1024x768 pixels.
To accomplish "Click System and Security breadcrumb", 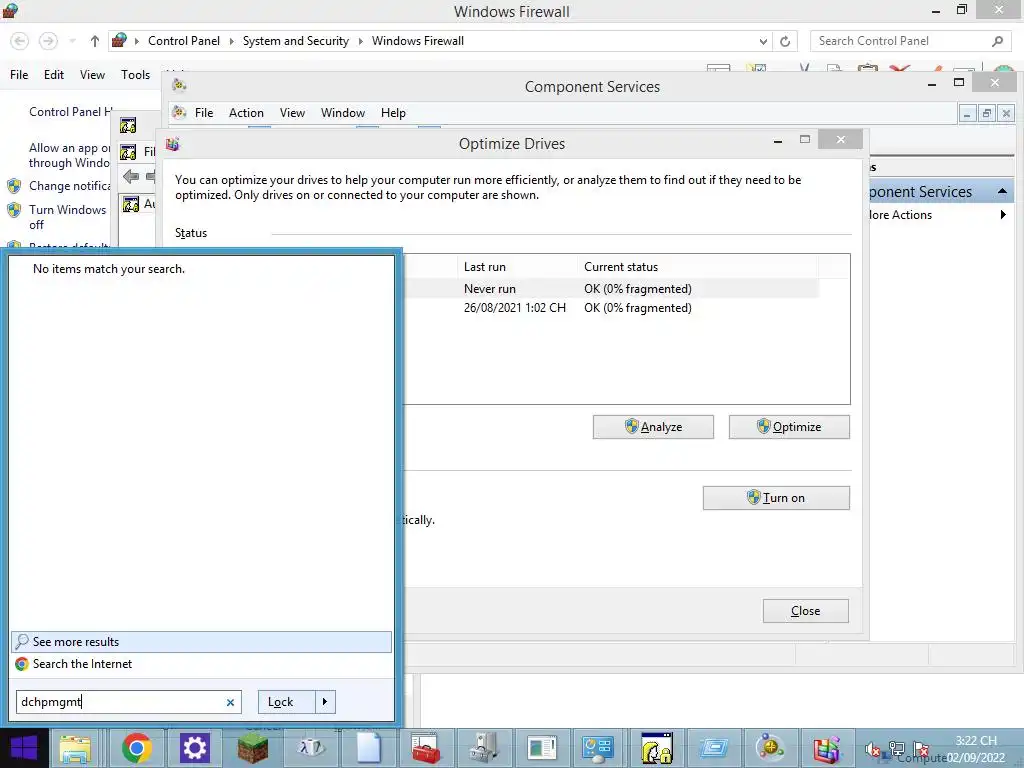I will [x=296, y=41].
